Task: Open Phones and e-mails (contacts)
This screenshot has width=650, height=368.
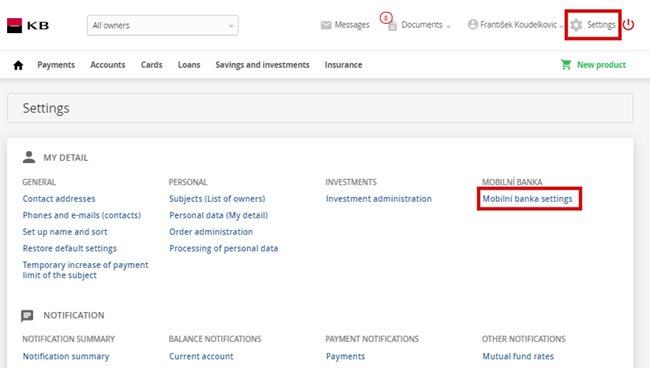Action: pyautogui.click(x=82, y=215)
